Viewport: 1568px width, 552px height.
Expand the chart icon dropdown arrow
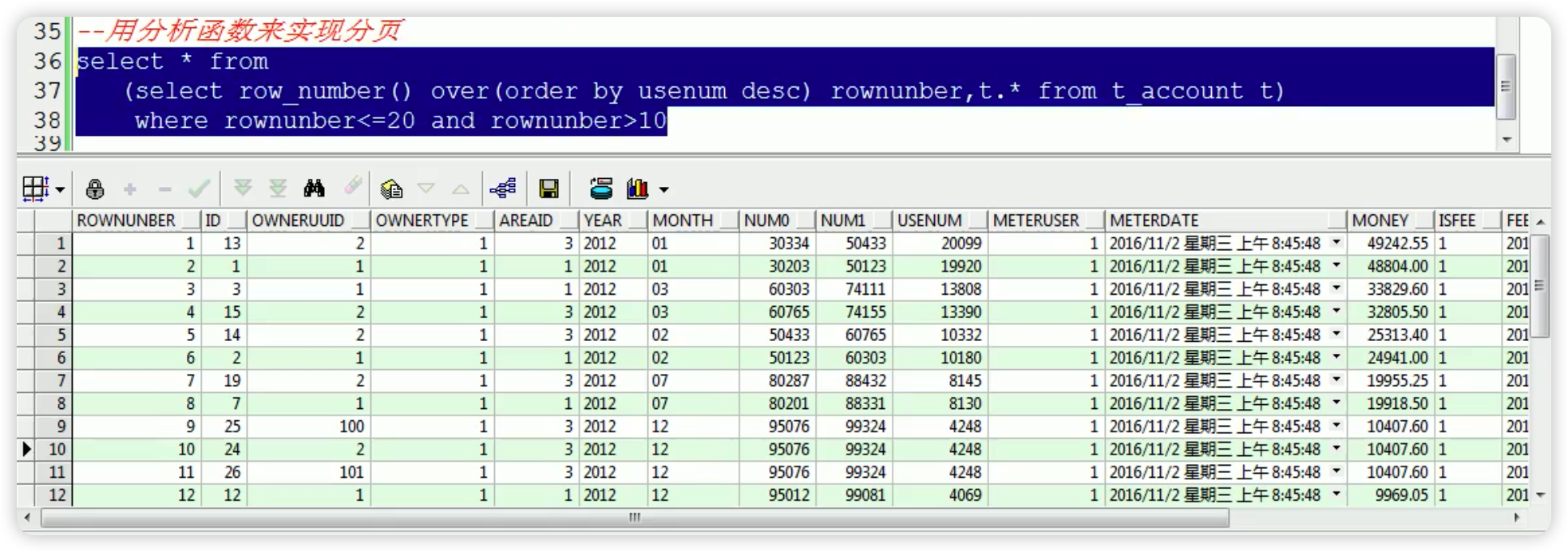(x=664, y=190)
